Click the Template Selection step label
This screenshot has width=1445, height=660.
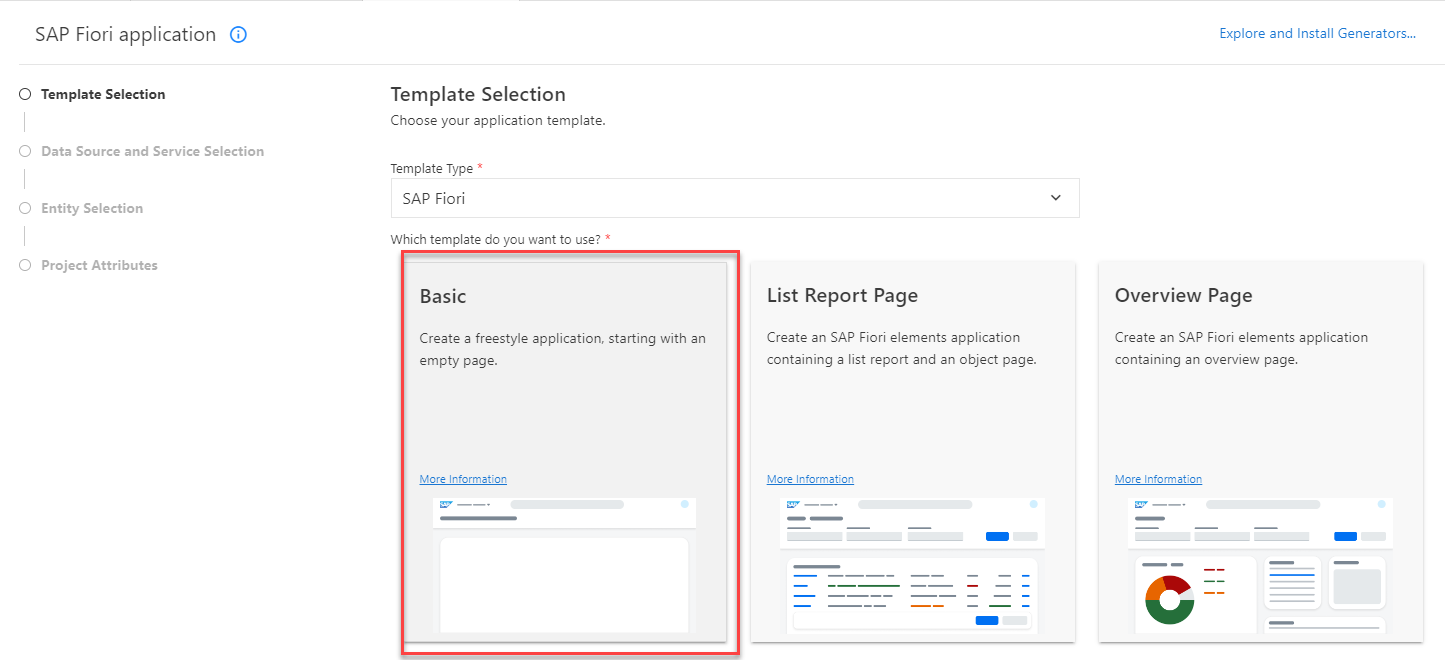pos(103,93)
